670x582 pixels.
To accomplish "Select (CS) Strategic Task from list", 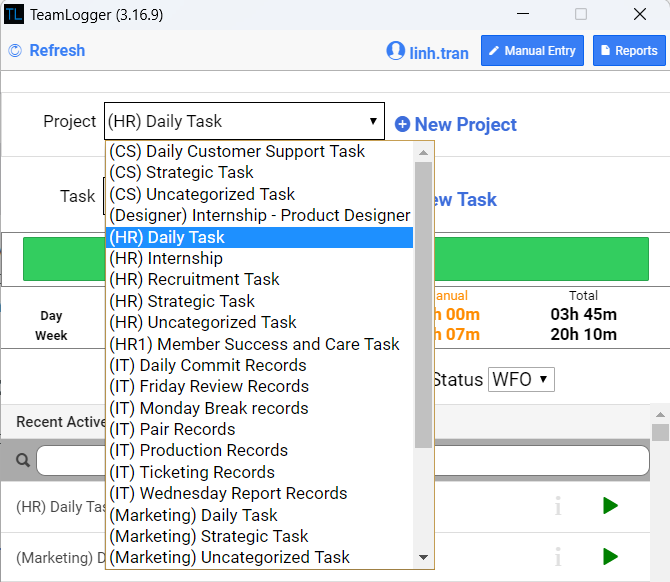I will [181, 173].
